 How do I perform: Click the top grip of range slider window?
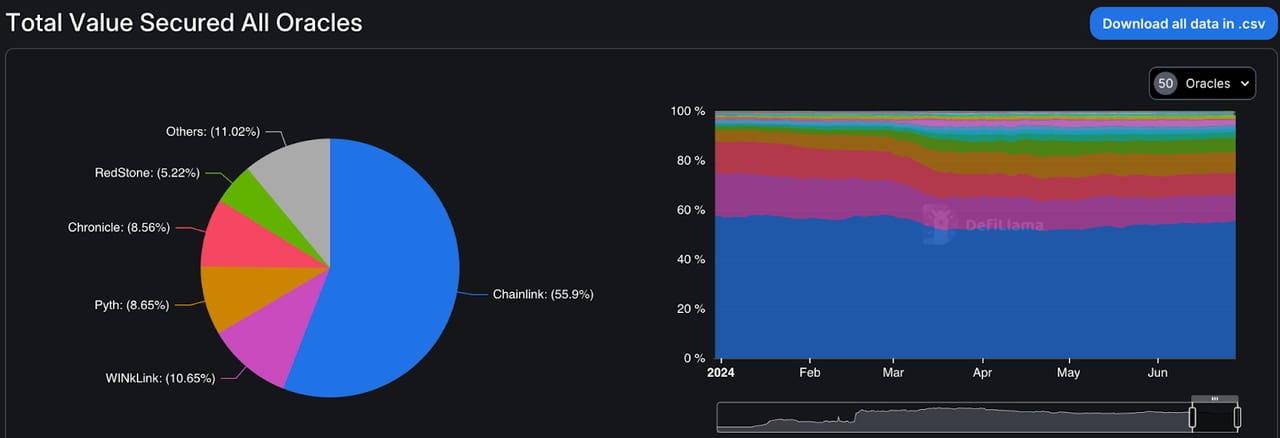click(x=1215, y=399)
